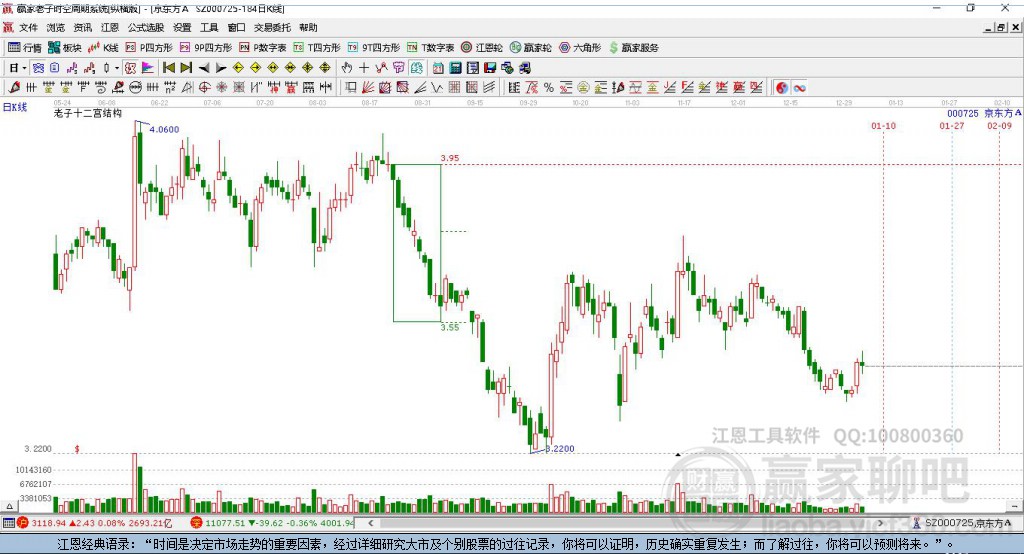Click SZ000725,京东方A in status bar
Image resolution: width=1024 pixels, height=554 pixels.
tap(968, 523)
